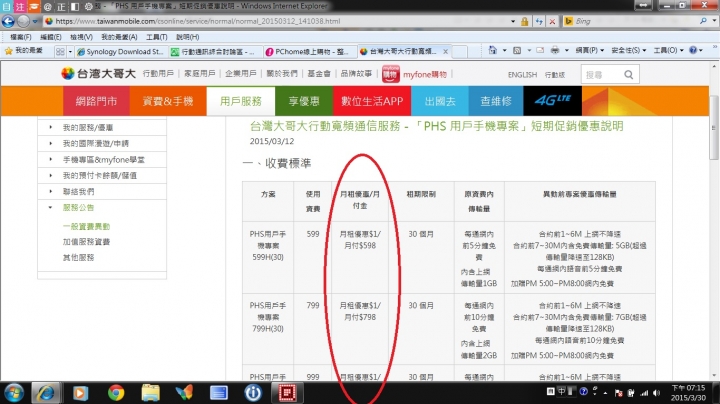The height and width of the screenshot is (404, 720).
Task: Switch to the PChome線上購物 tab
Action: point(309,52)
